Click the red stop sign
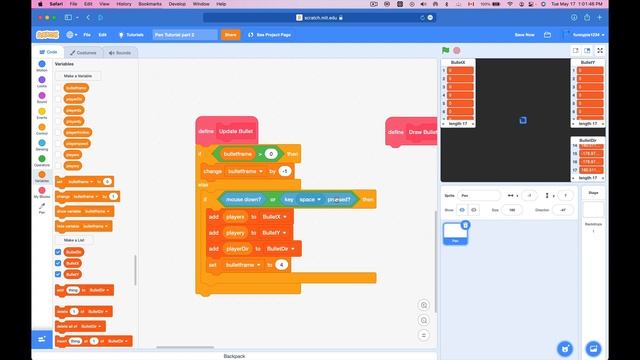This screenshot has width=640, height=360. [x=457, y=50]
